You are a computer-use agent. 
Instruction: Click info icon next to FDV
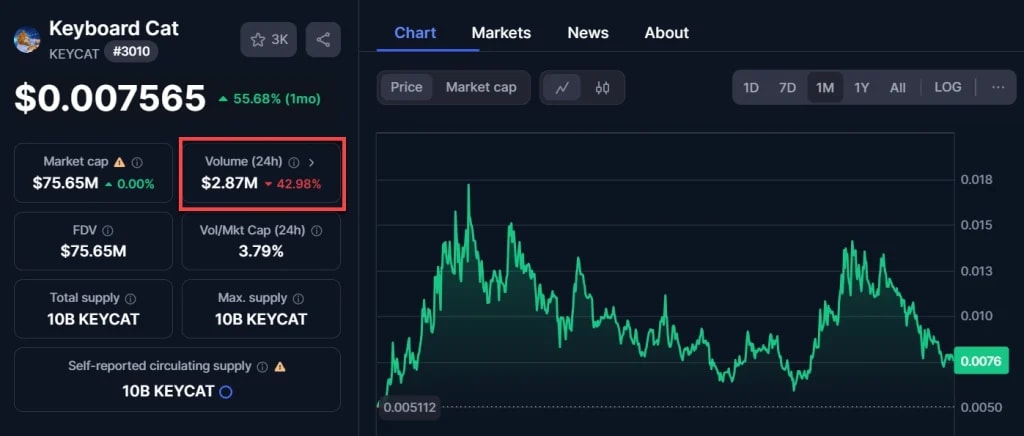(x=107, y=230)
